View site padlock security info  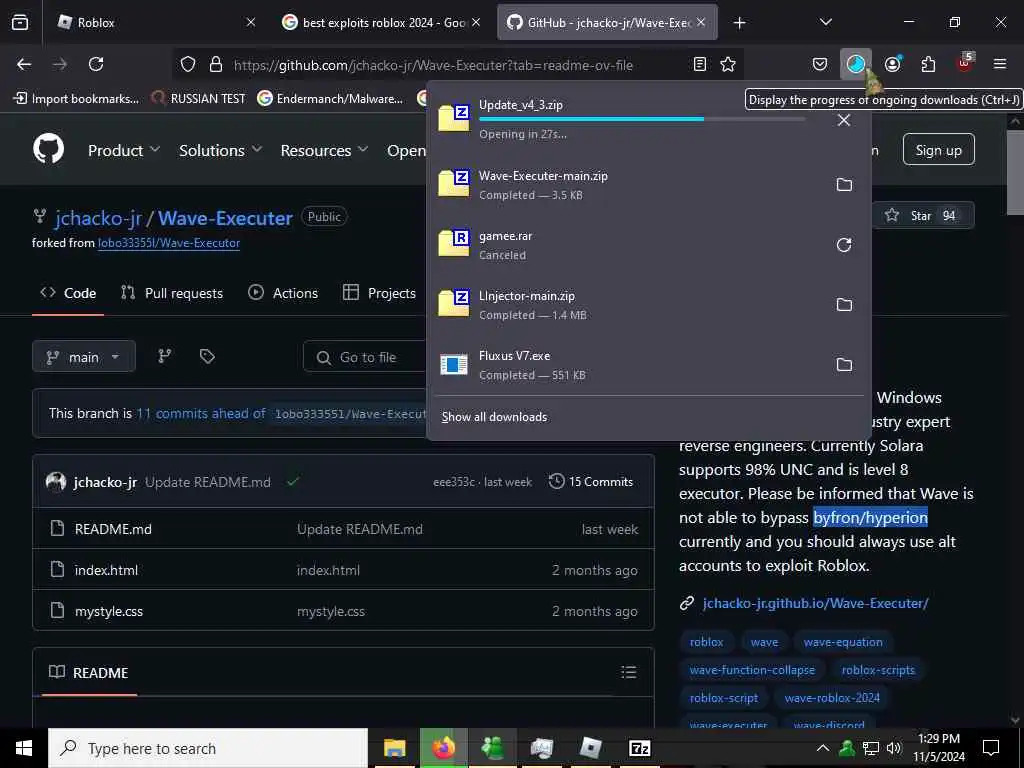pyautogui.click(x=216, y=64)
